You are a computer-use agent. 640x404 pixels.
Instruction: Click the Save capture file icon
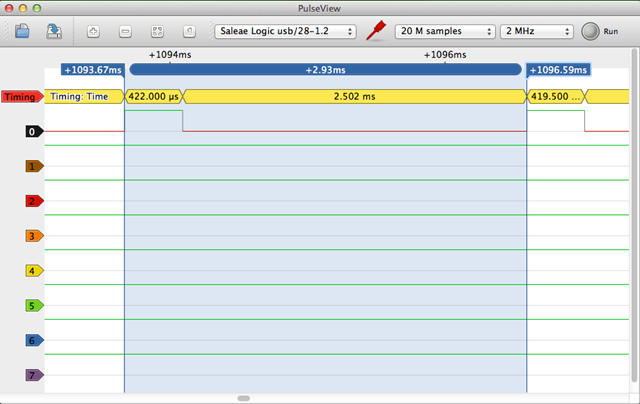pos(54,31)
